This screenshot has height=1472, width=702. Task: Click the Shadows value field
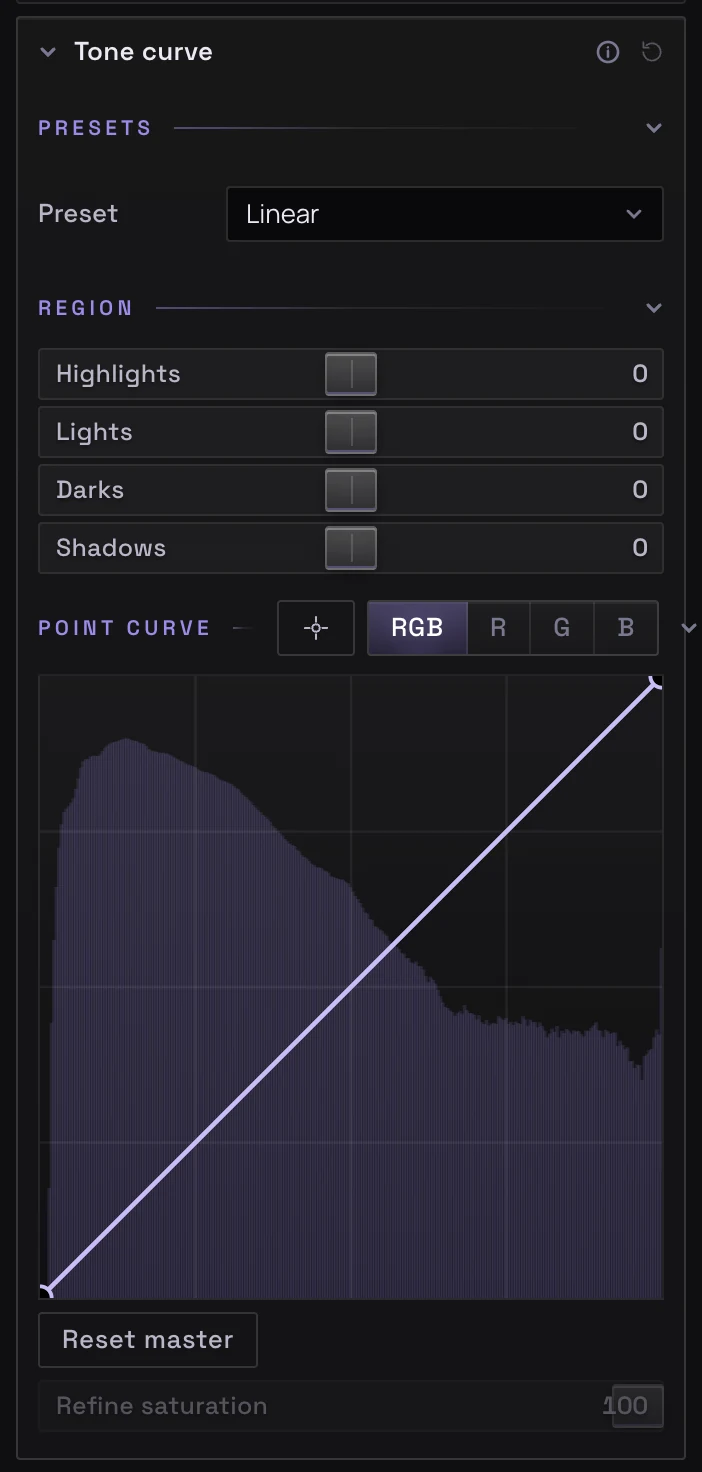pos(640,548)
